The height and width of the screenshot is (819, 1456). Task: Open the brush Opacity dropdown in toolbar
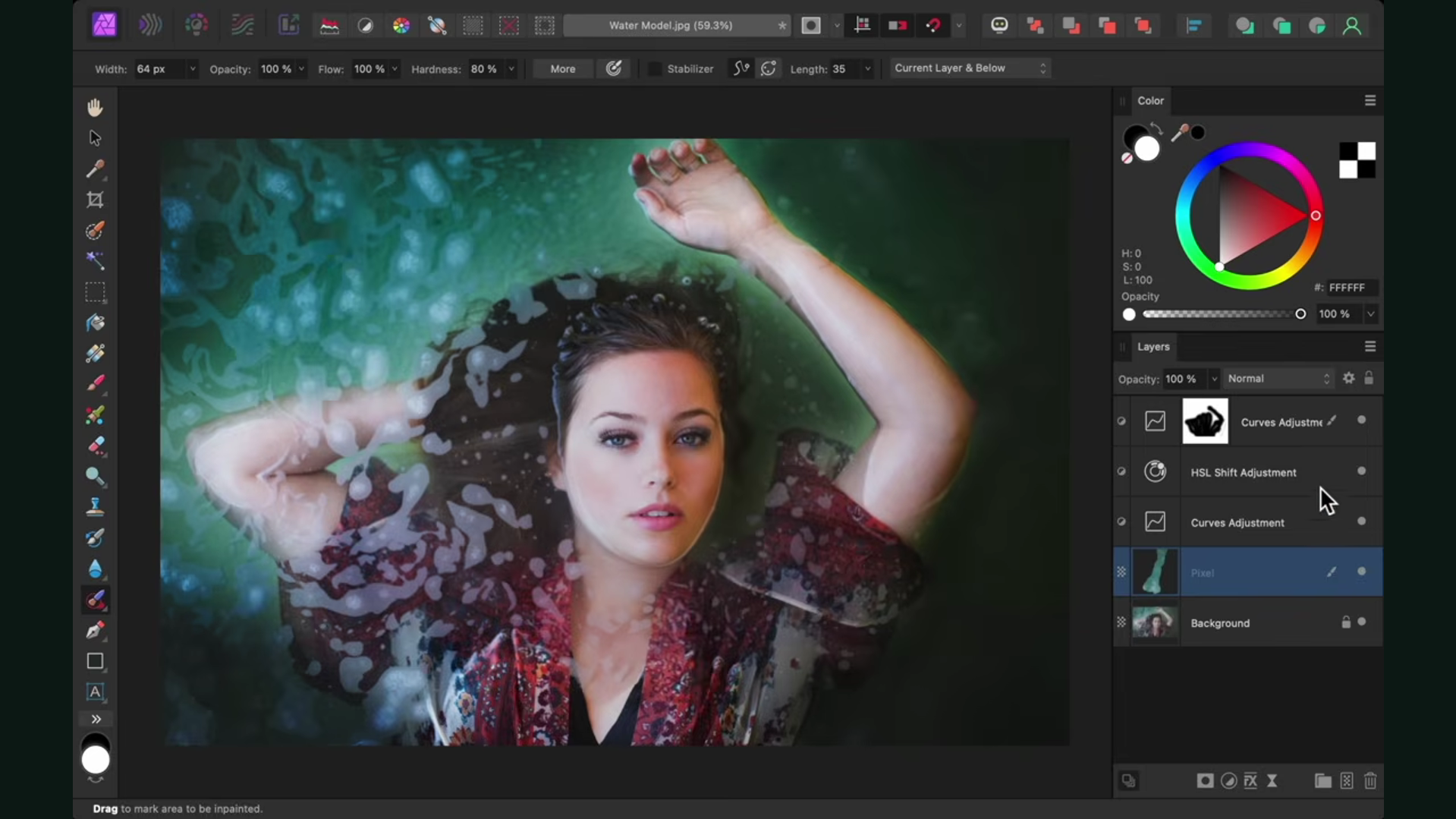point(301,69)
